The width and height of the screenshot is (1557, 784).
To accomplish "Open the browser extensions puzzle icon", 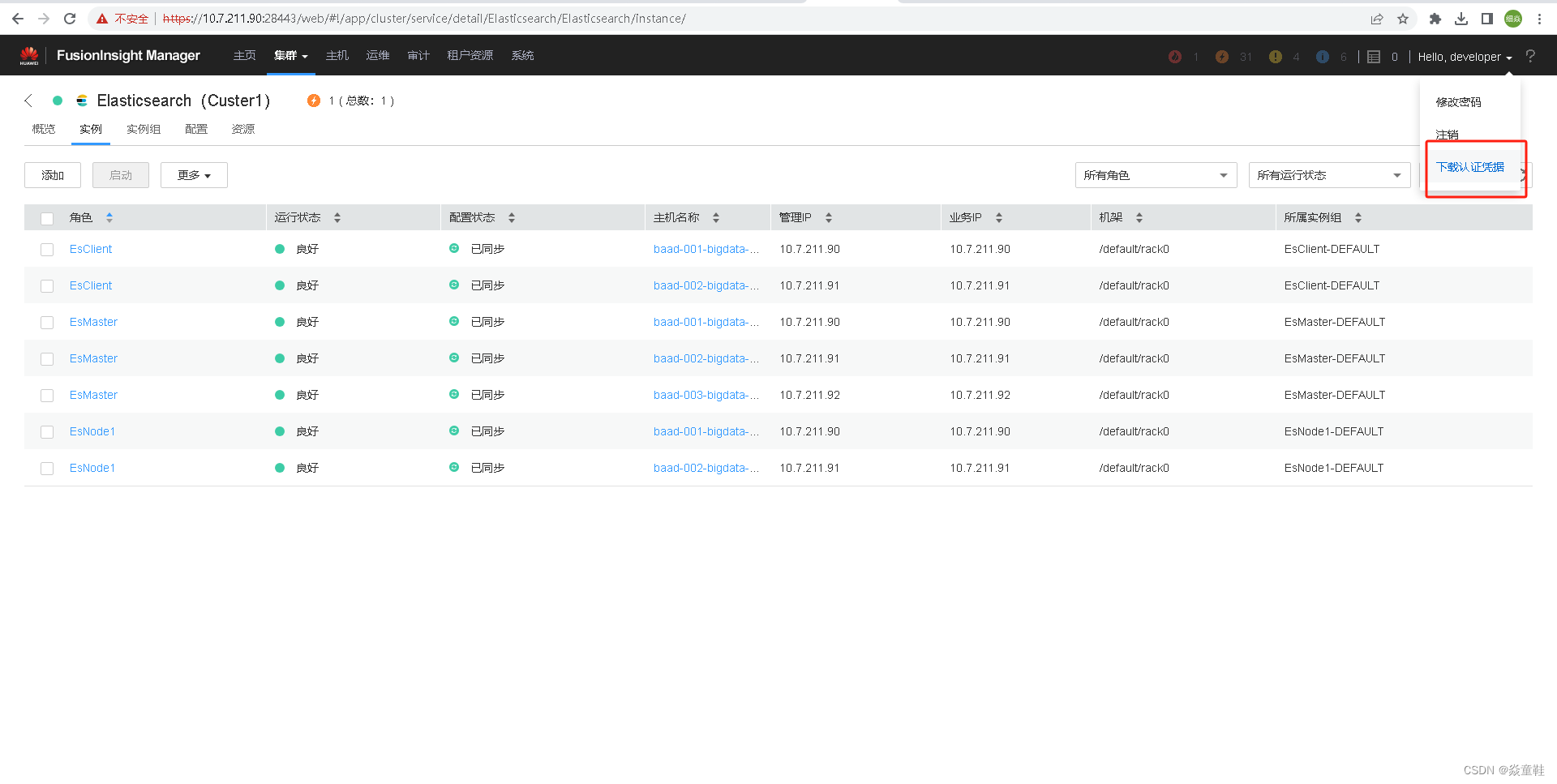I will coord(1435,19).
